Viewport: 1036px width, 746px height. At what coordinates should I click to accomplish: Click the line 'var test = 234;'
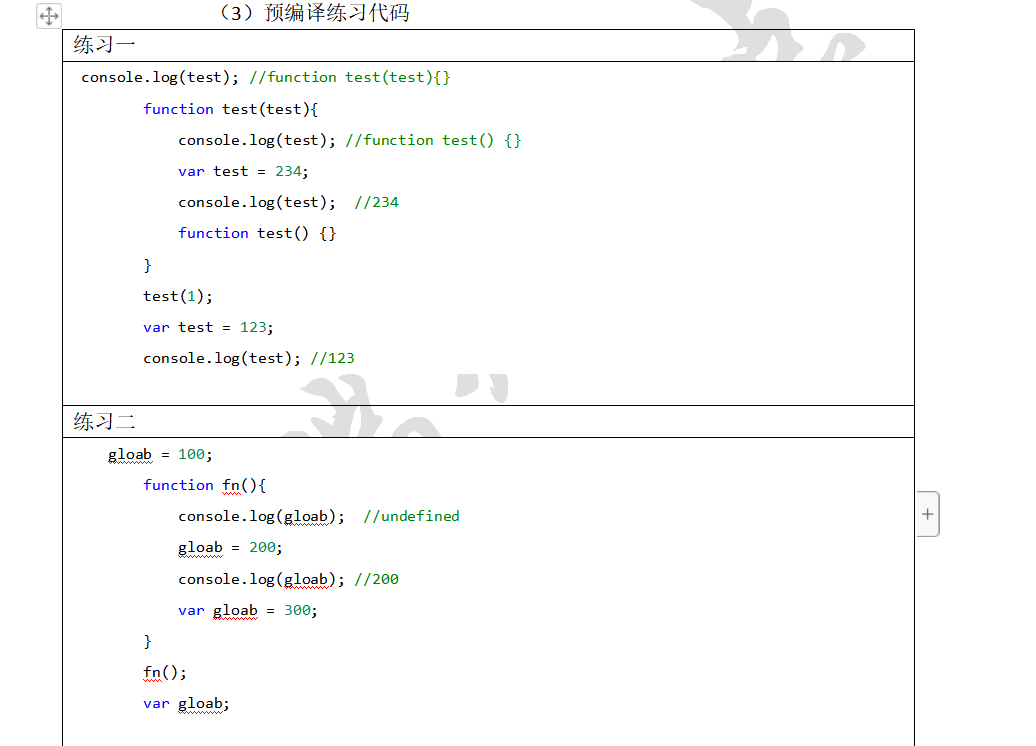point(243,171)
